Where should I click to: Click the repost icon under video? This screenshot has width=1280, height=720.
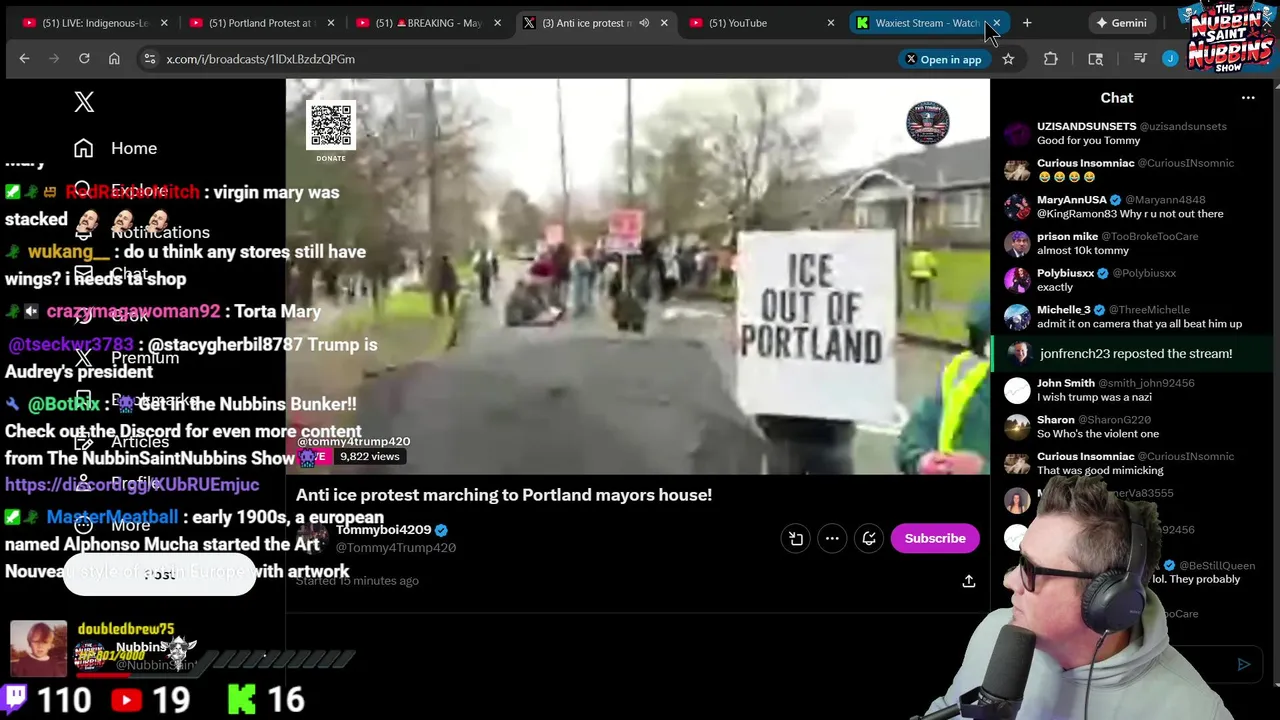click(x=795, y=539)
